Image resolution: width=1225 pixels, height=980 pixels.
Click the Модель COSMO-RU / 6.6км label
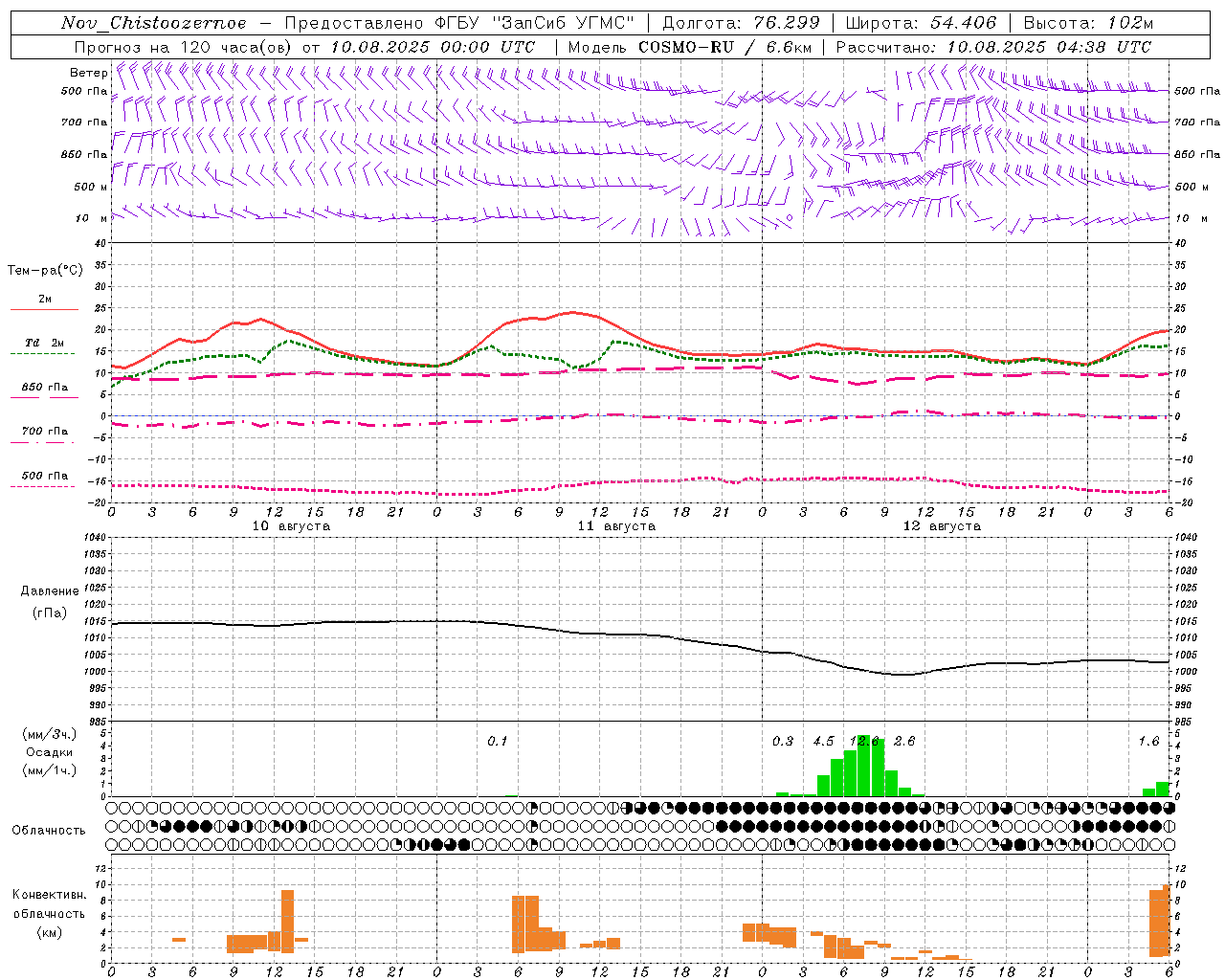click(x=690, y=47)
